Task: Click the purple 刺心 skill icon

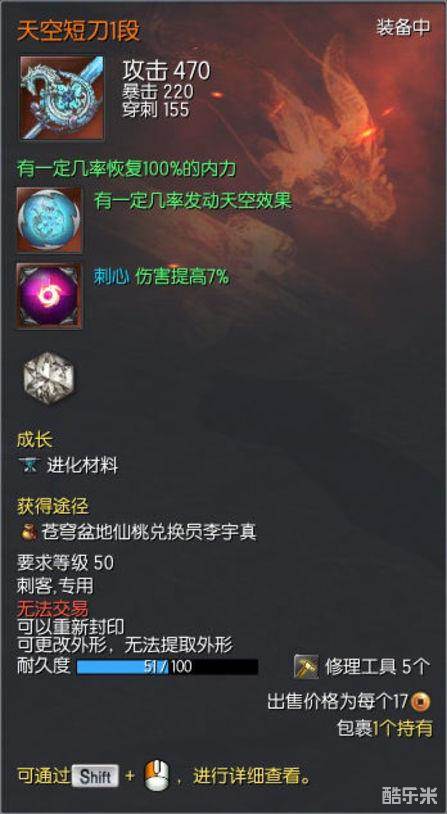Action: pos(49,296)
